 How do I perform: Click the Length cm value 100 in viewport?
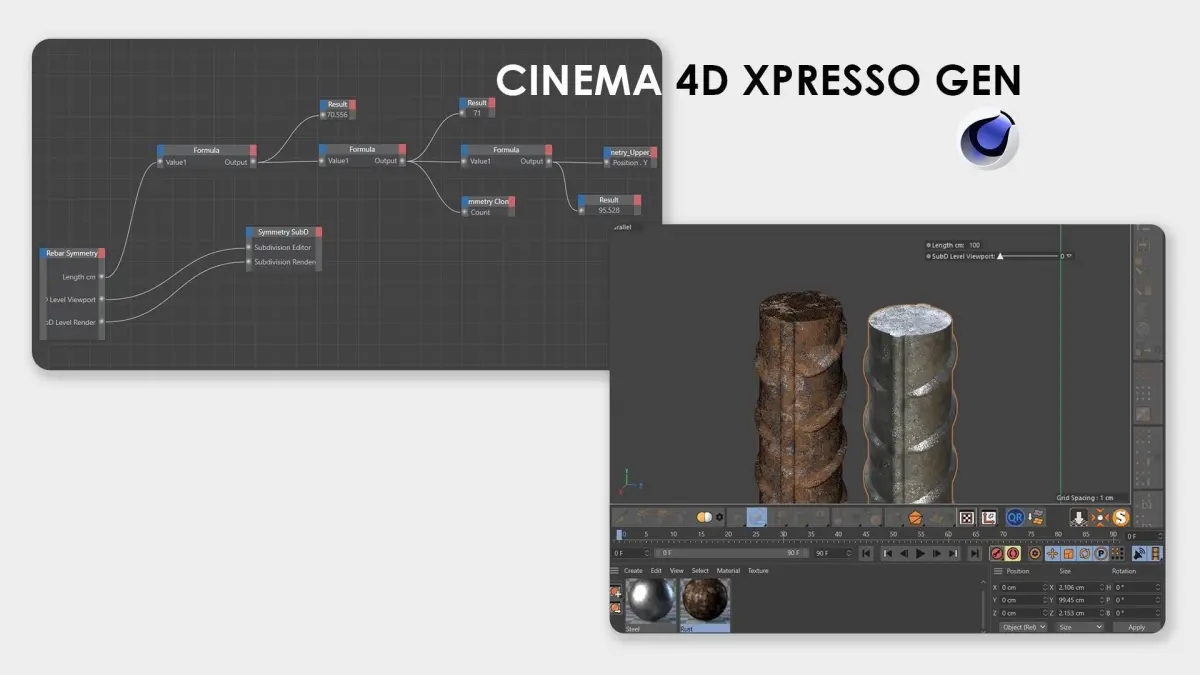pos(974,244)
